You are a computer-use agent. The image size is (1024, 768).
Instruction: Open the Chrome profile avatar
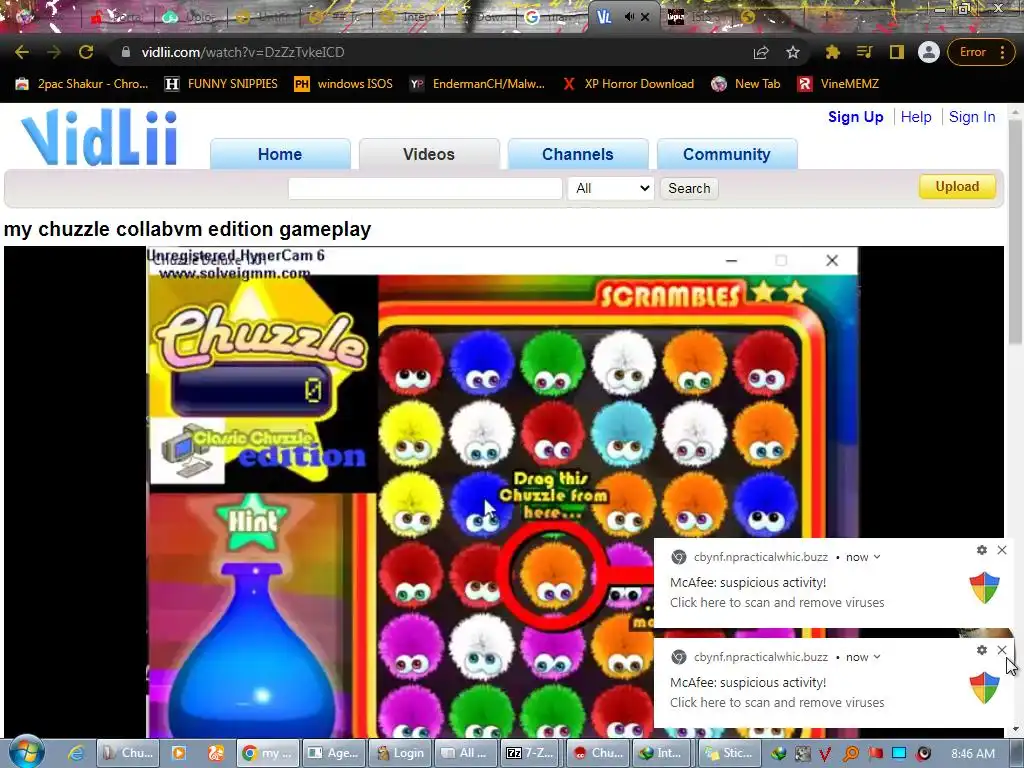pyautogui.click(x=928, y=52)
